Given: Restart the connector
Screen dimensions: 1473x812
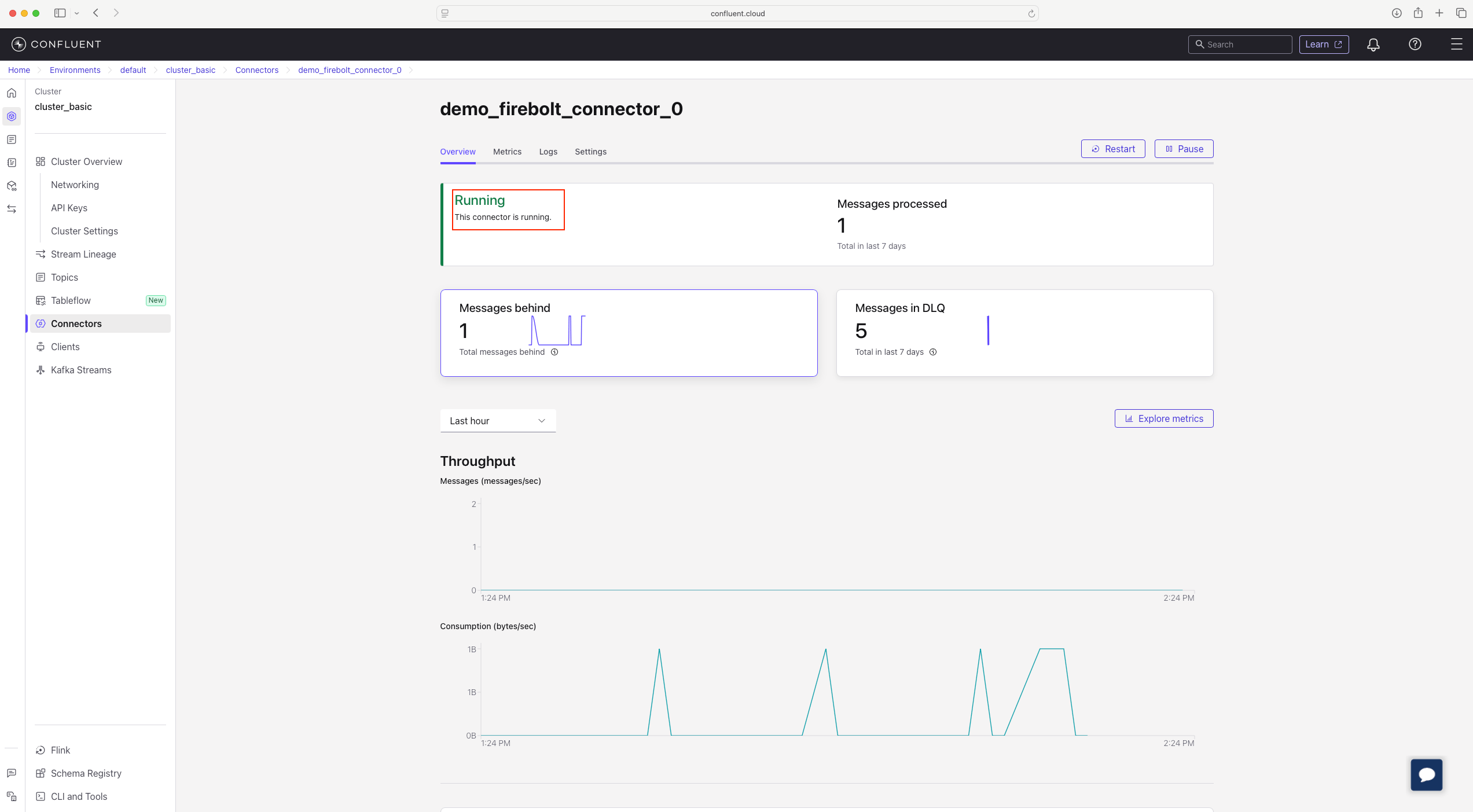Looking at the screenshot, I should 1113,149.
